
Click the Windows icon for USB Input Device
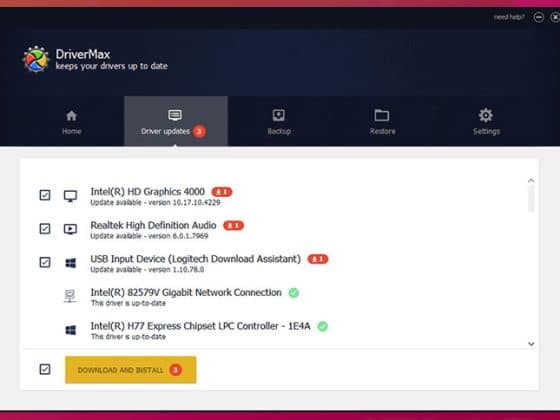click(71, 263)
